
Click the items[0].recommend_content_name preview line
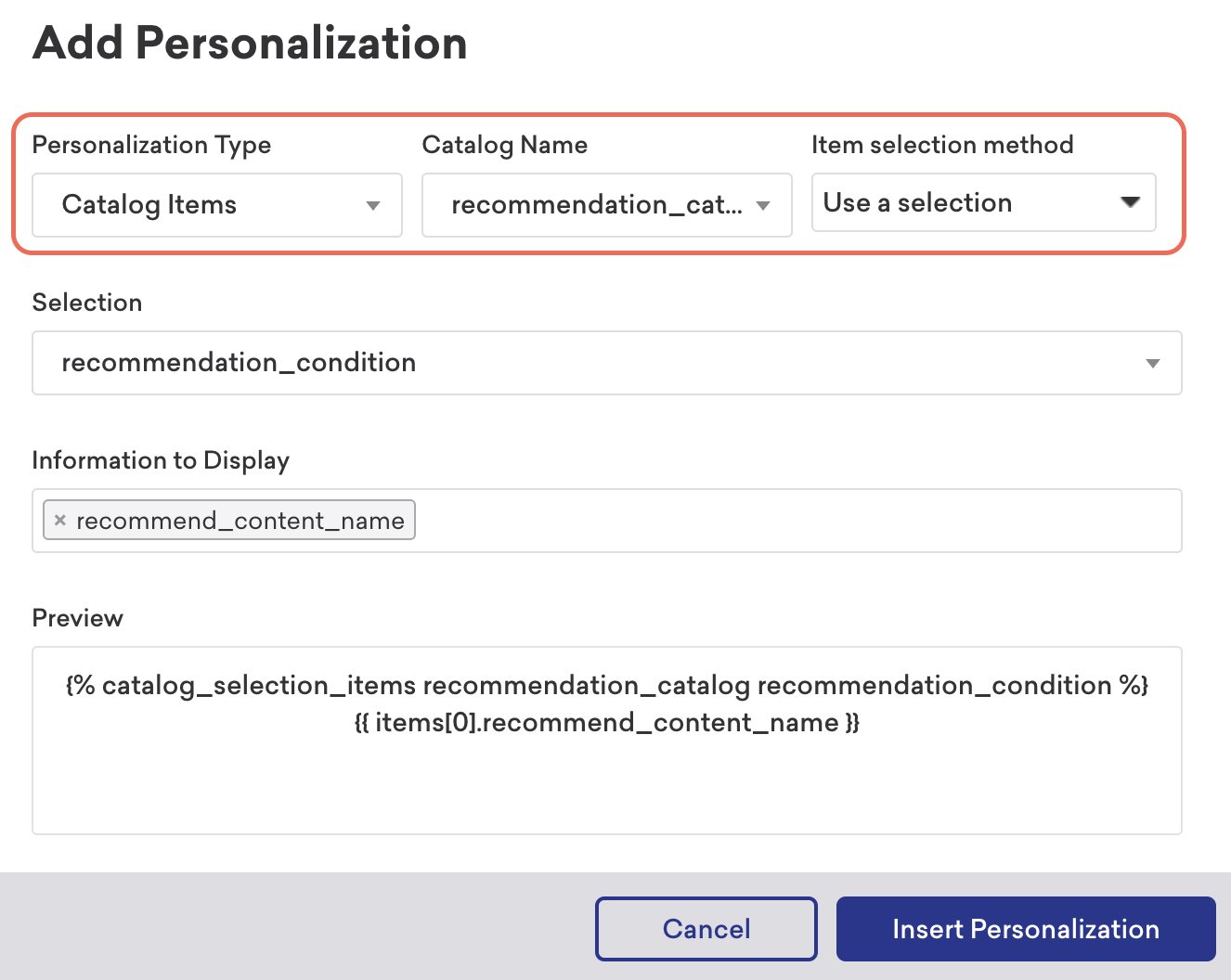[x=607, y=723]
